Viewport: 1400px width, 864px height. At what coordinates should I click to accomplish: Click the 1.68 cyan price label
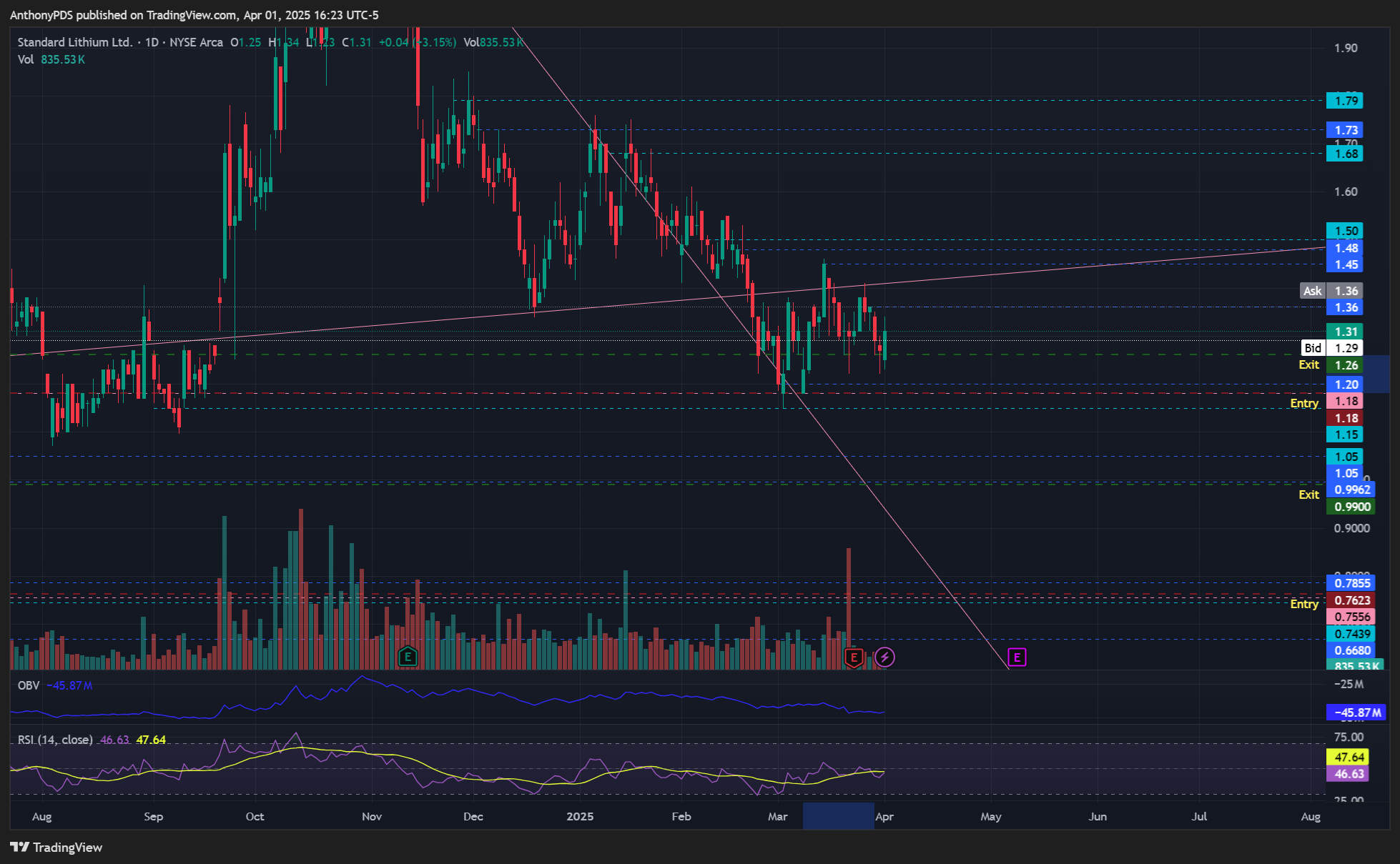coord(1344,154)
